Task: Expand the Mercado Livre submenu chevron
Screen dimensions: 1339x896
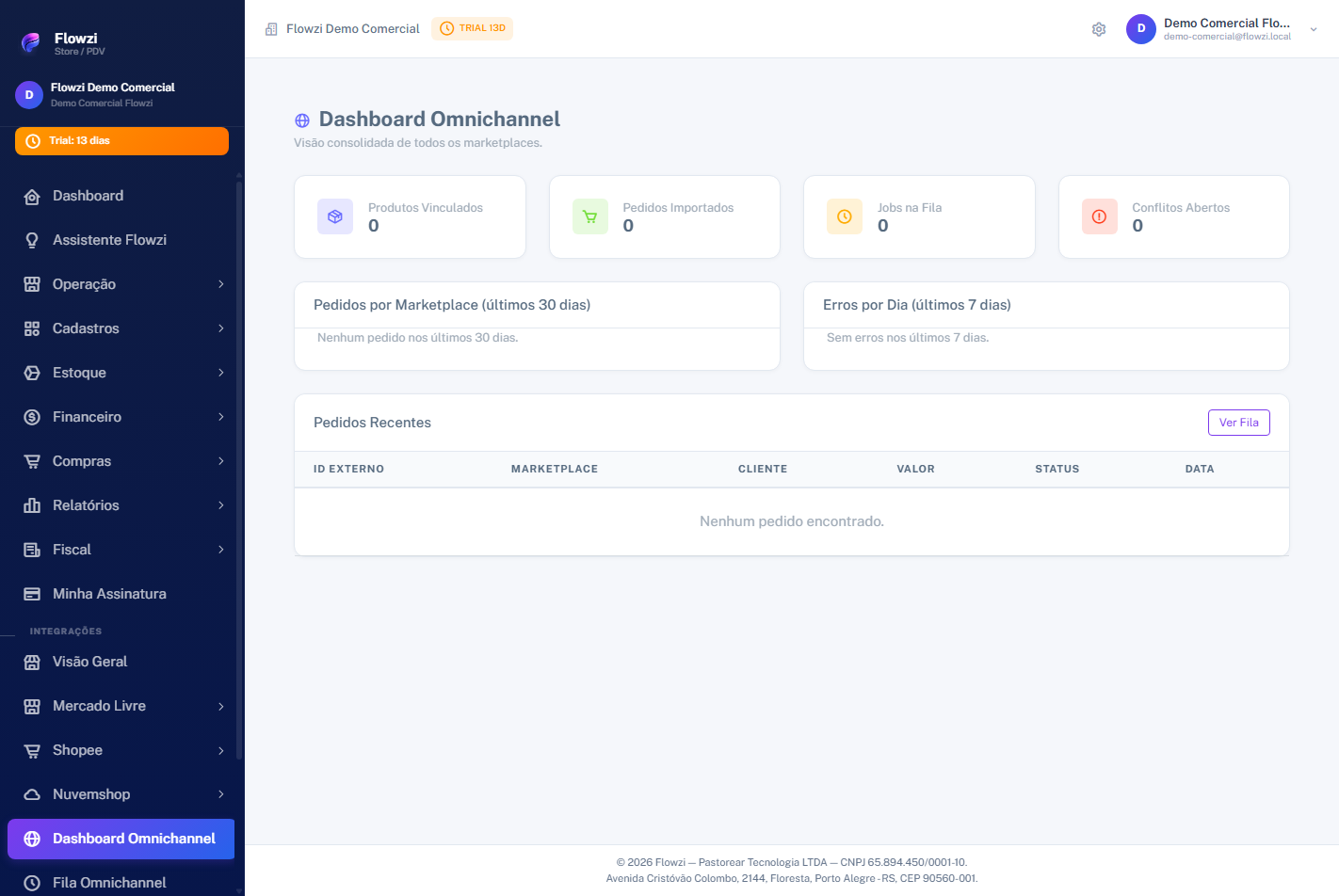Action: [x=221, y=706]
